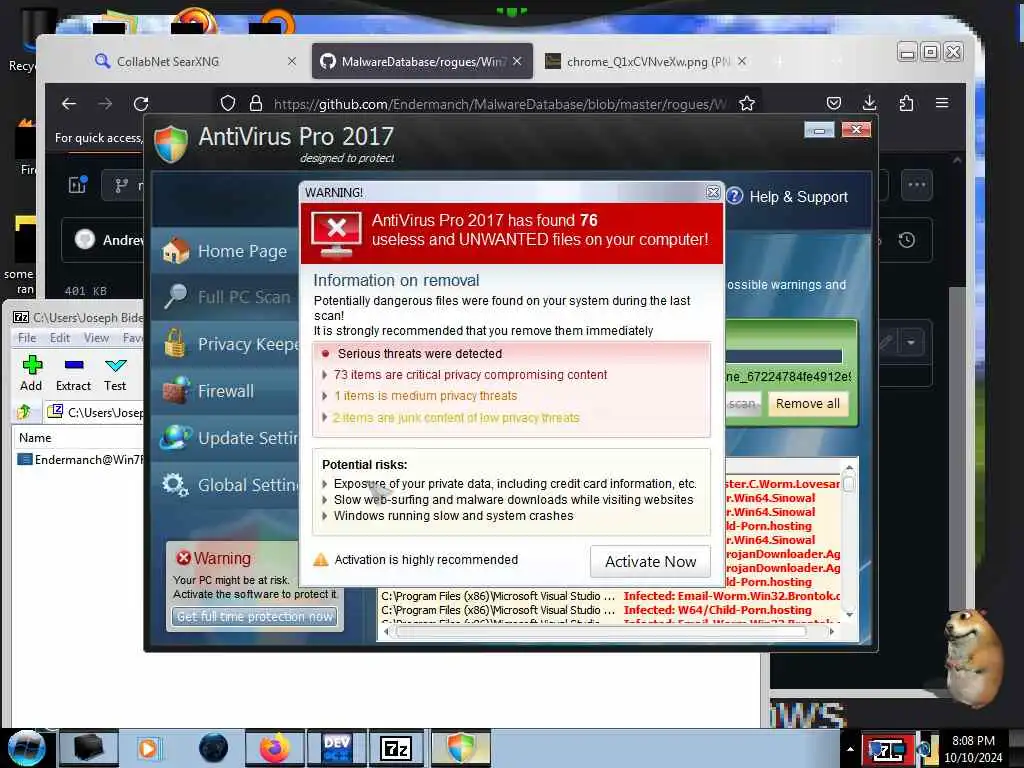Screen dimensions: 1024x768
Task: Open Privacy Keeper in the sidebar
Action: (x=225, y=344)
